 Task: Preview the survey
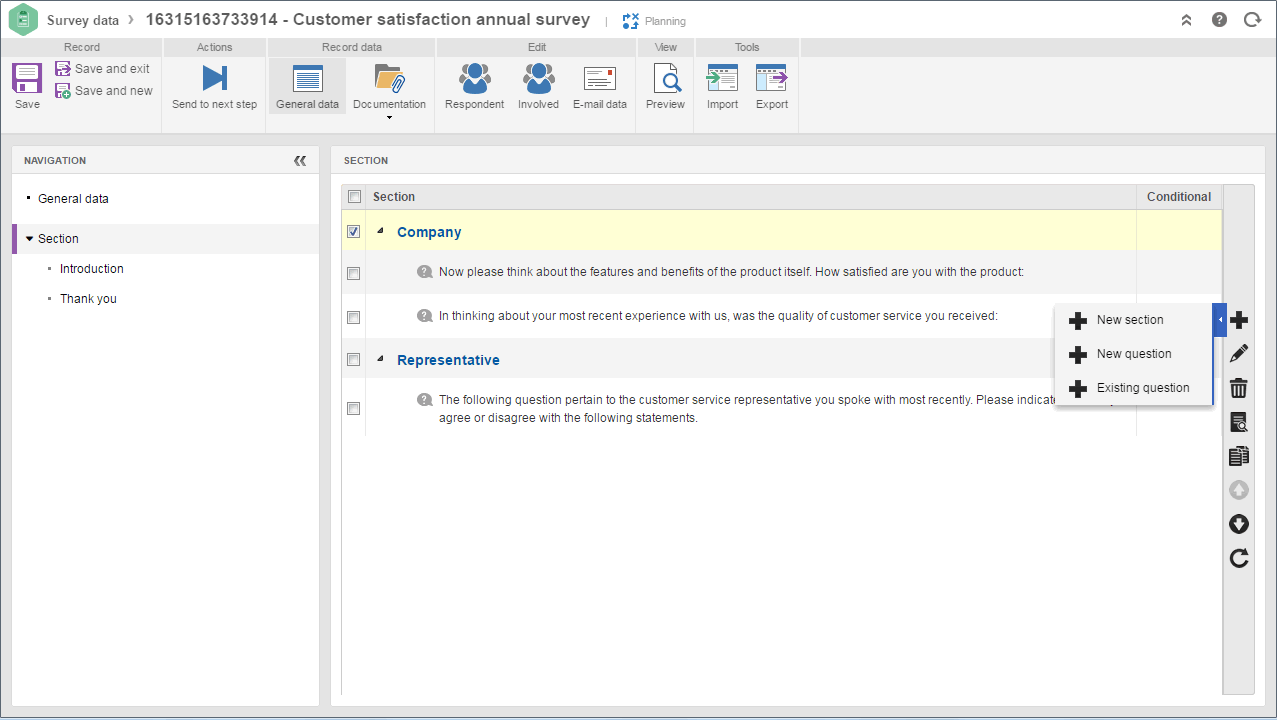[x=665, y=86]
